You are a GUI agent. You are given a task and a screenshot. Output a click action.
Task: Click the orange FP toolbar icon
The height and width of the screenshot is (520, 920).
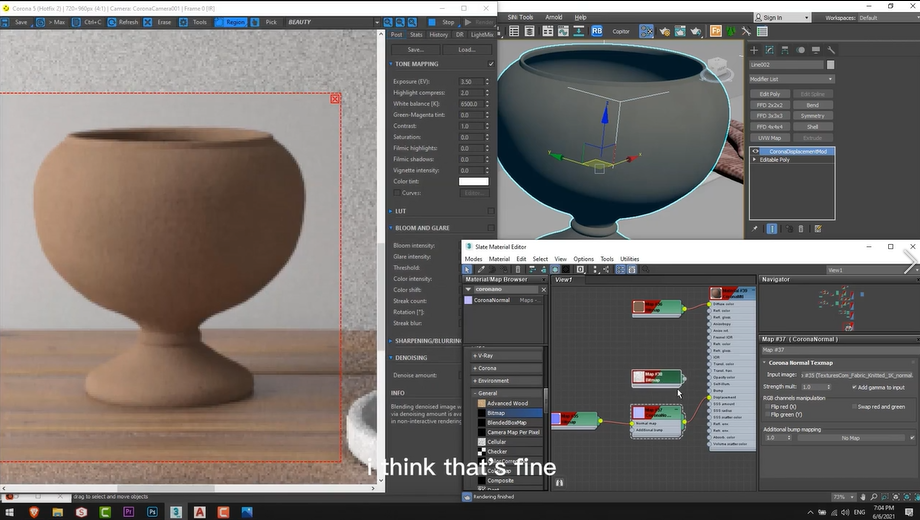716,31
